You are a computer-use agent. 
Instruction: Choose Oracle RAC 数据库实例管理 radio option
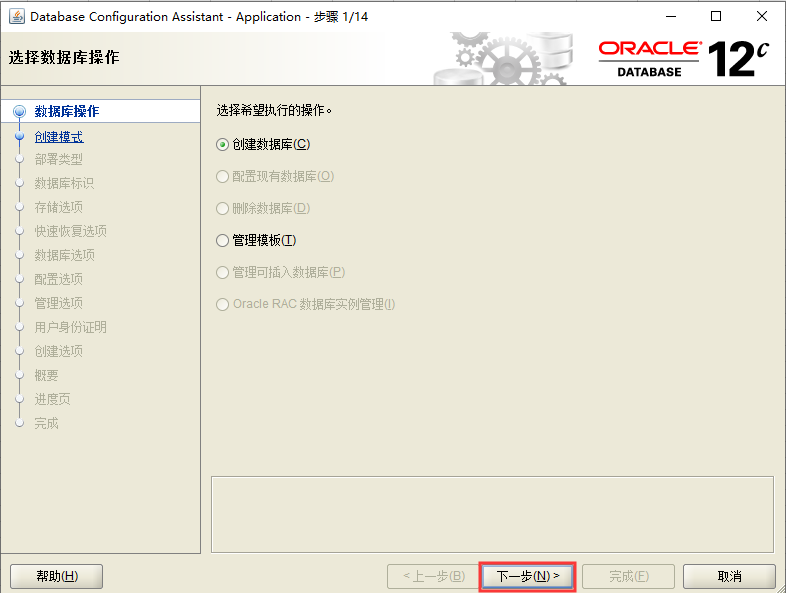(223, 304)
